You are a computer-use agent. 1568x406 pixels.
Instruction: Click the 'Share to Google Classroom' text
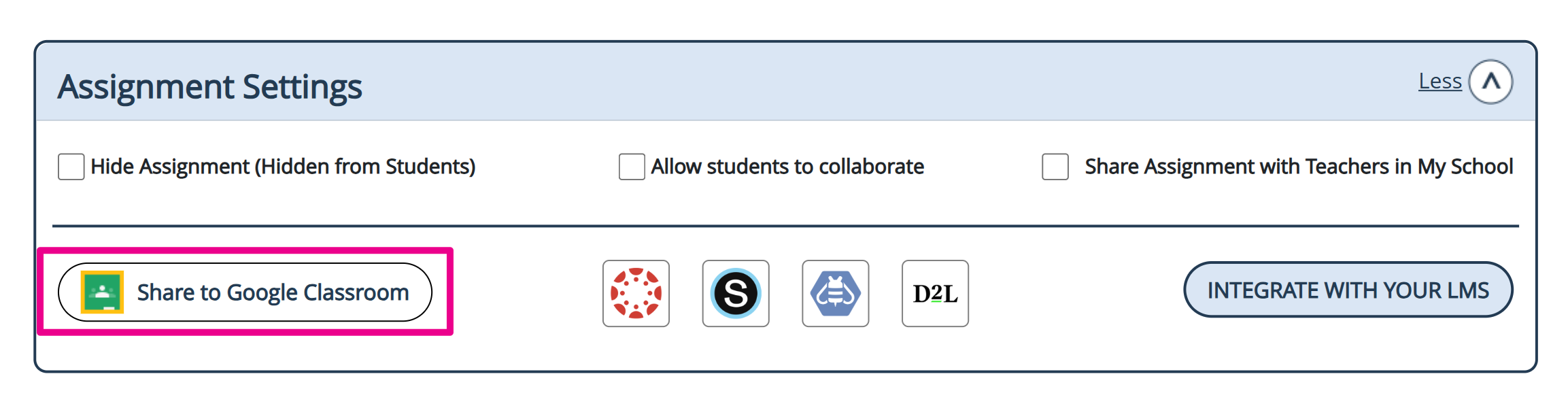coord(273,292)
